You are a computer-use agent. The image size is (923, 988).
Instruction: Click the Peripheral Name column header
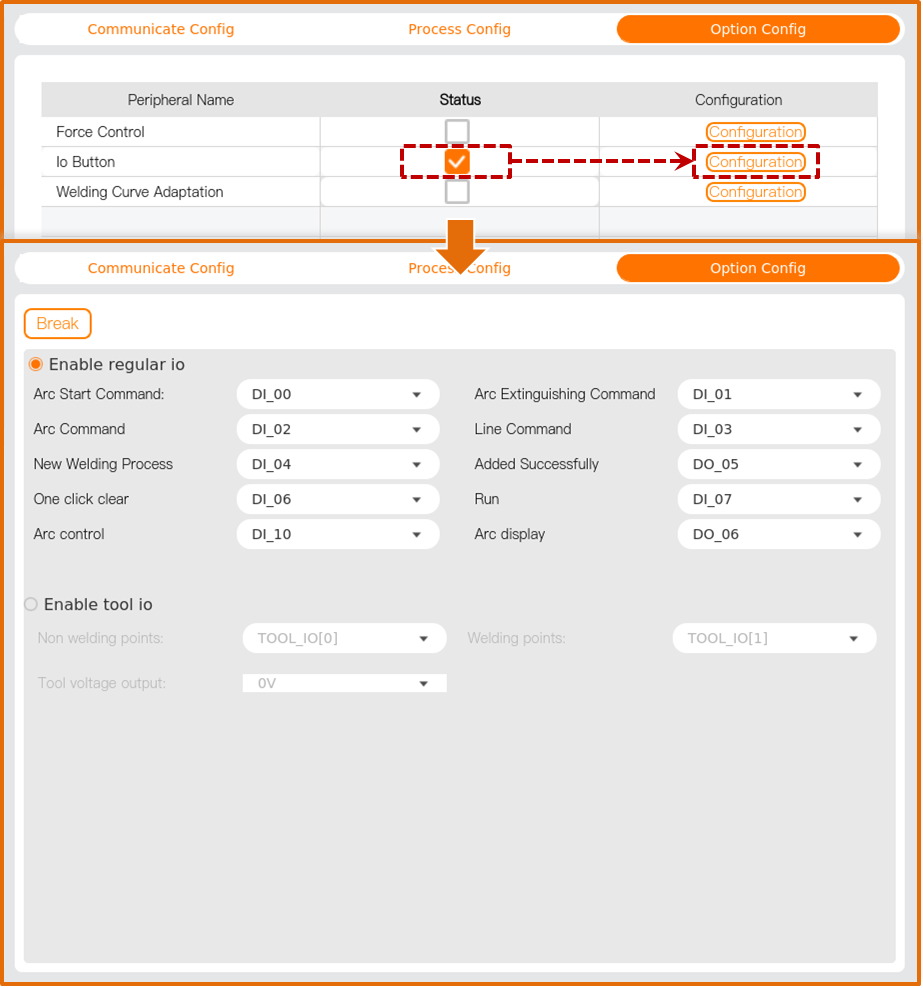181,100
